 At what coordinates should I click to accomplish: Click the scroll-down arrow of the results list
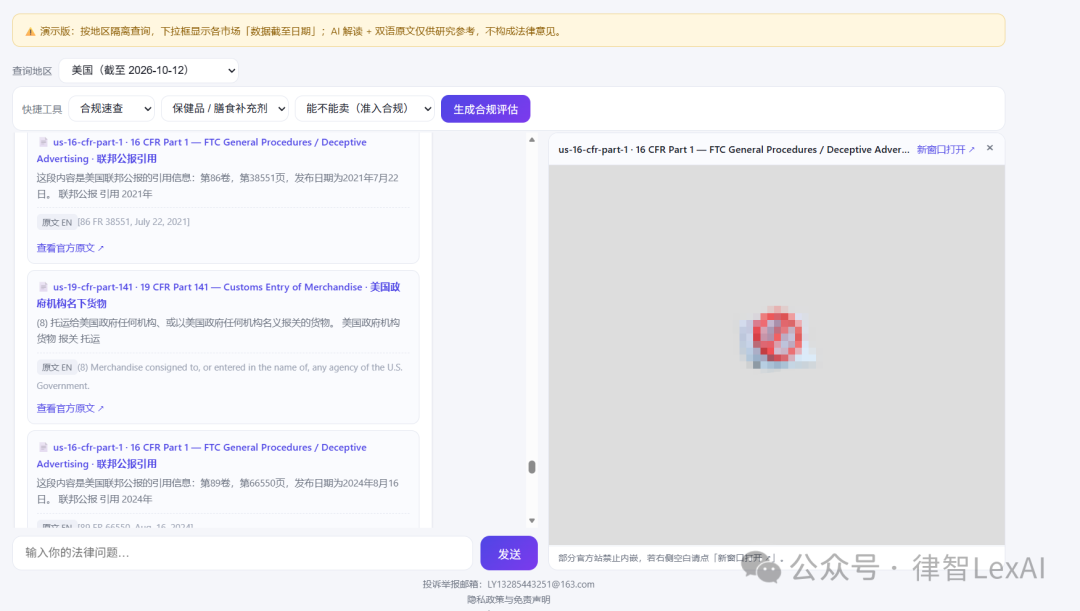tap(532, 521)
